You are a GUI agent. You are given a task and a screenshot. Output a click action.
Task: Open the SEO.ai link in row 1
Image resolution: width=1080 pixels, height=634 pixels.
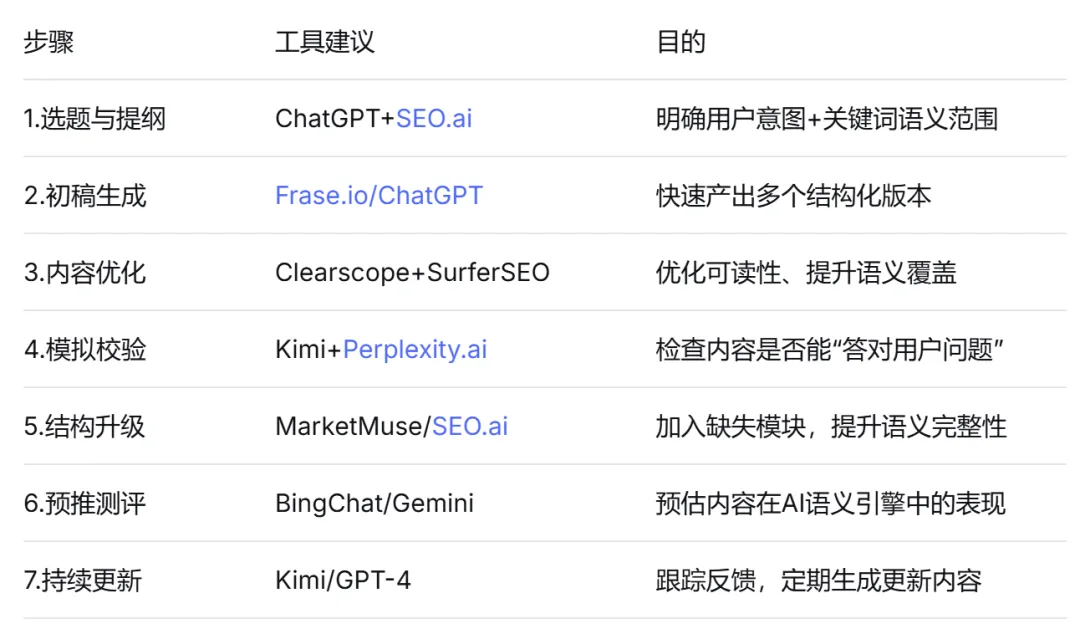click(x=433, y=119)
